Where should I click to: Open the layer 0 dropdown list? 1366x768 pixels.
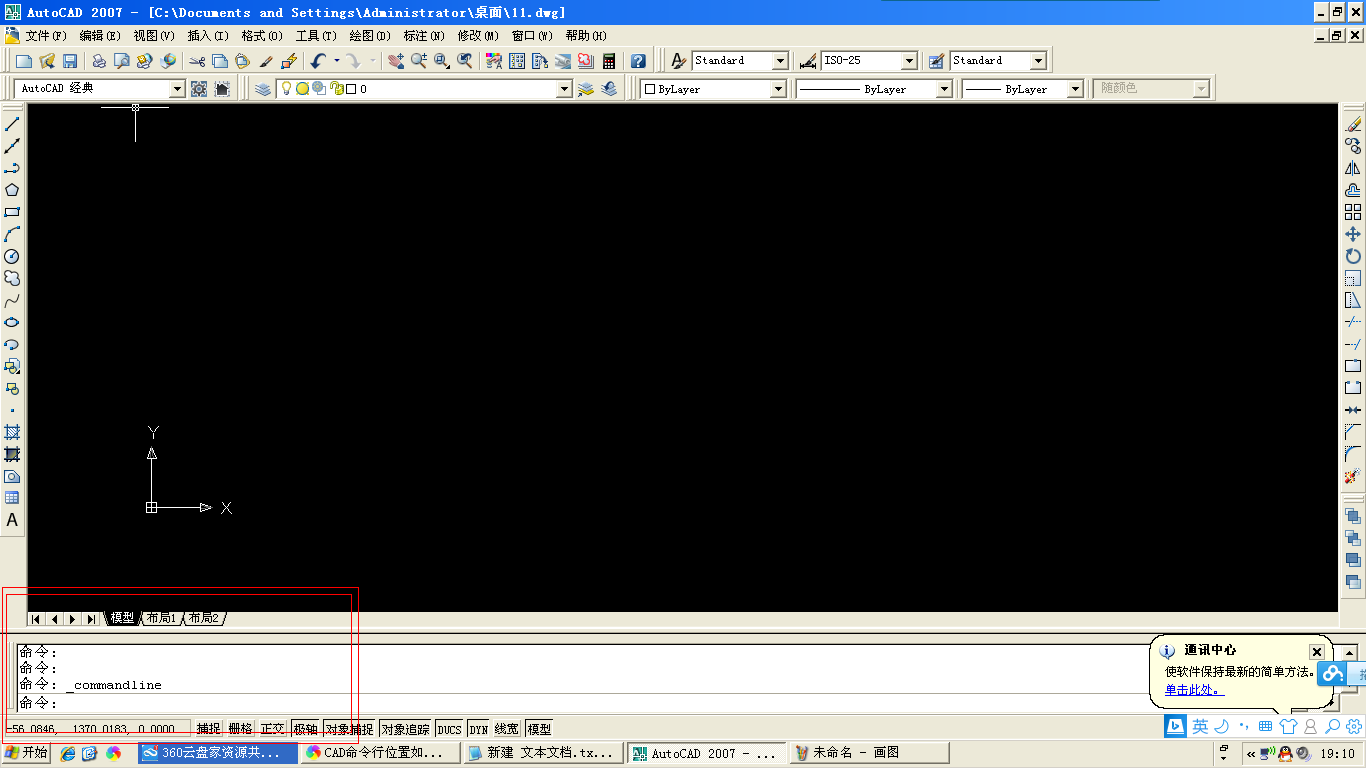coord(564,89)
